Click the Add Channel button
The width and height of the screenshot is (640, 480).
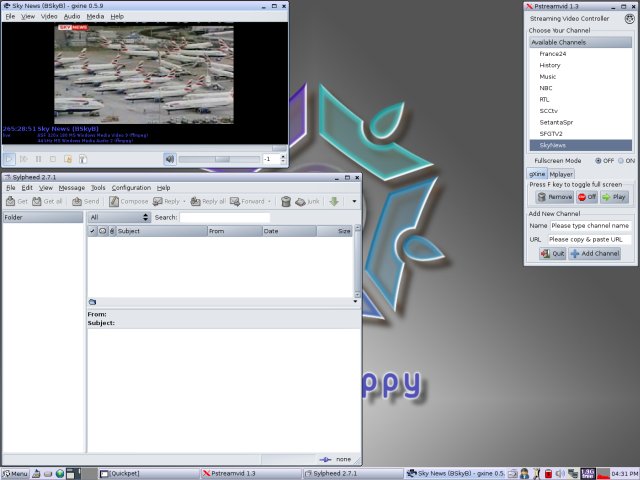tap(595, 253)
